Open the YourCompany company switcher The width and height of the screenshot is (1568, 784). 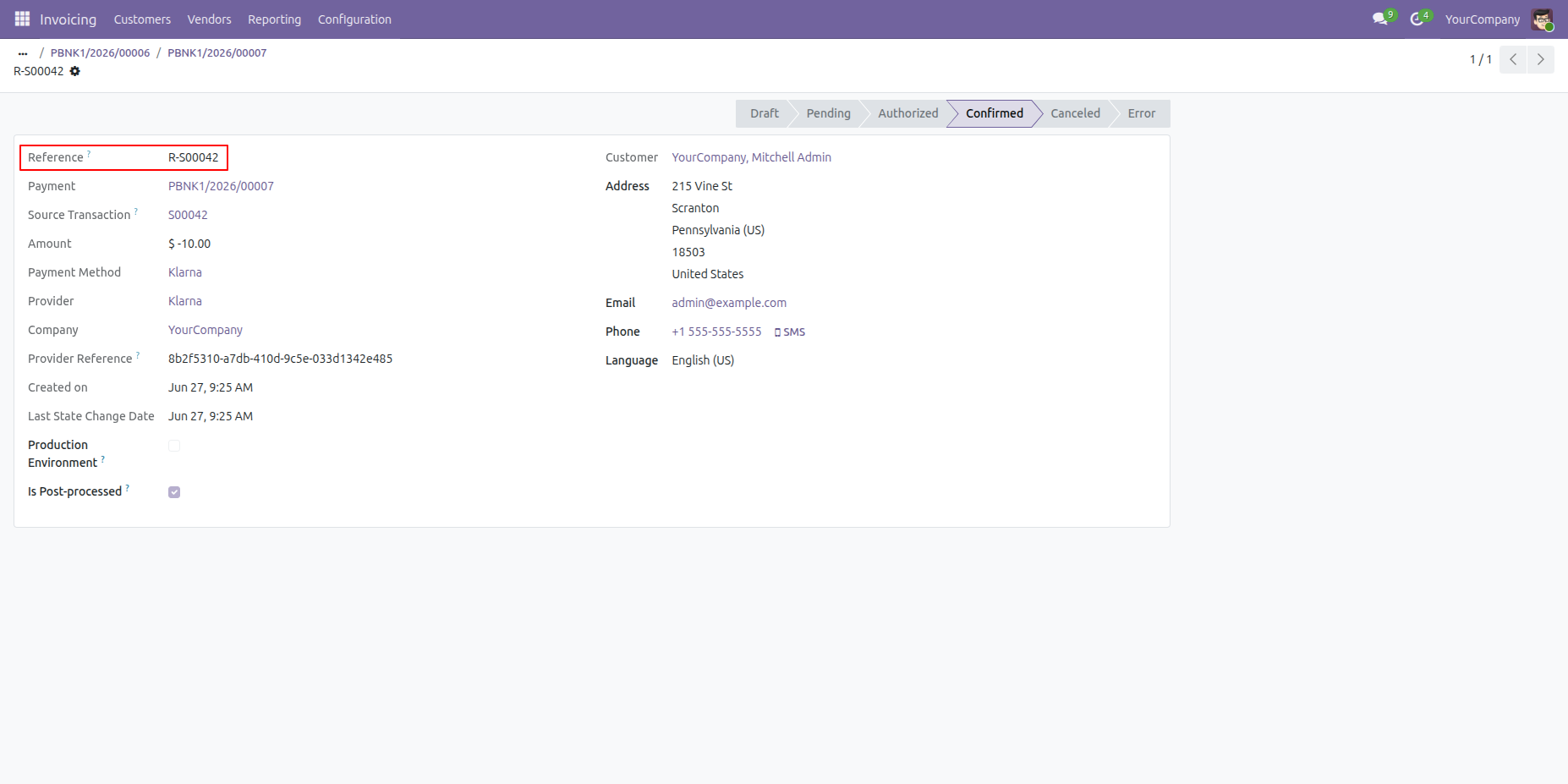(x=1482, y=19)
